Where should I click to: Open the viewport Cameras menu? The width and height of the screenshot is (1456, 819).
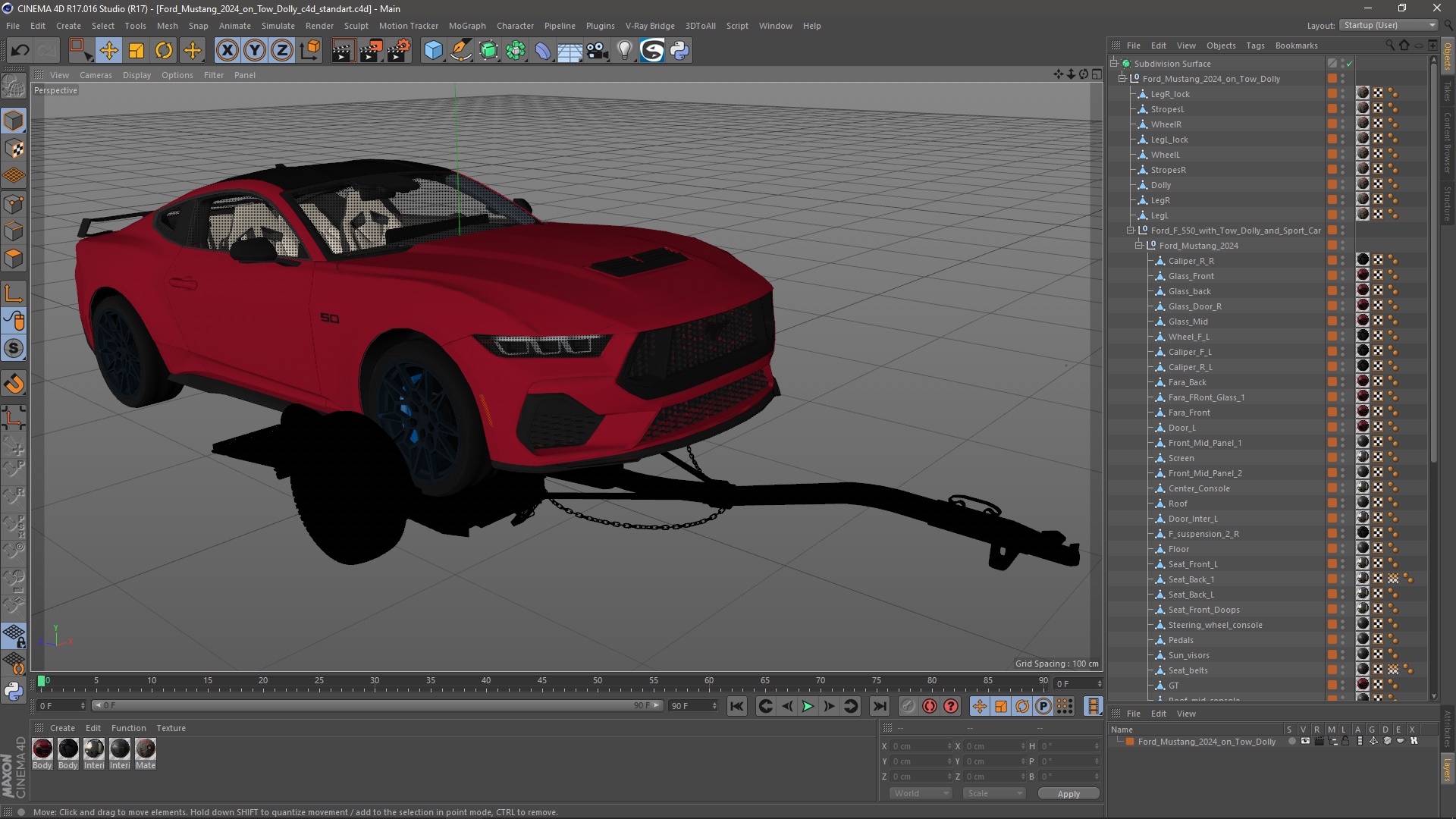[x=96, y=75]
